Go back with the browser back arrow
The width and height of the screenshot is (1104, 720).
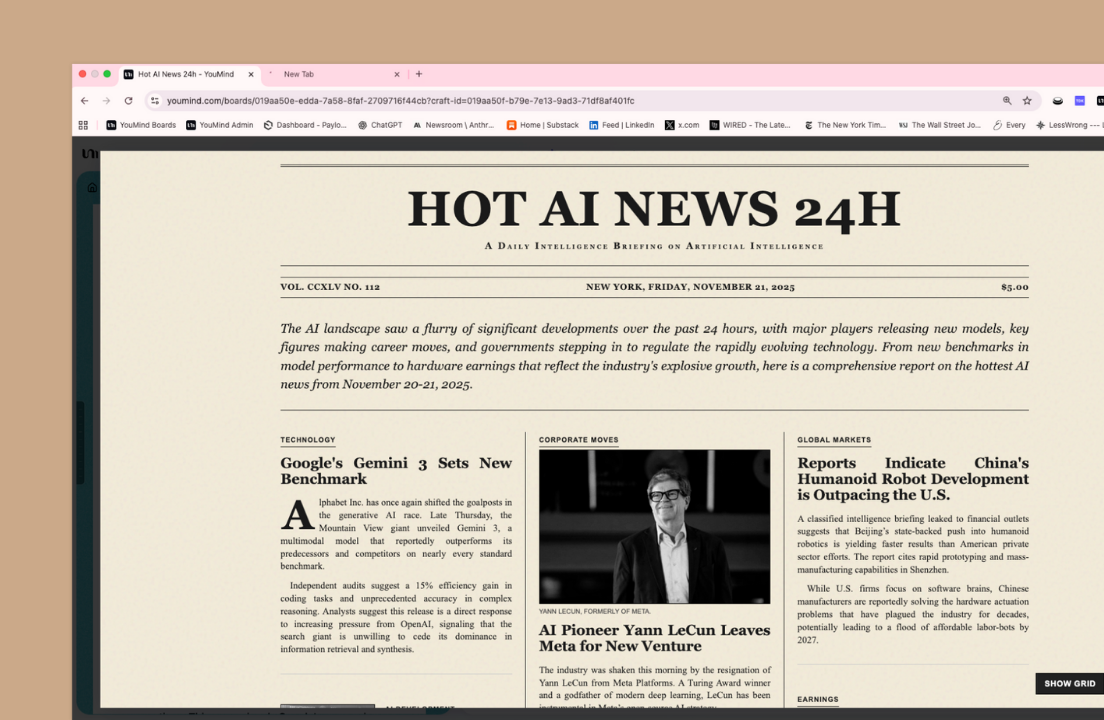point(84,101)
